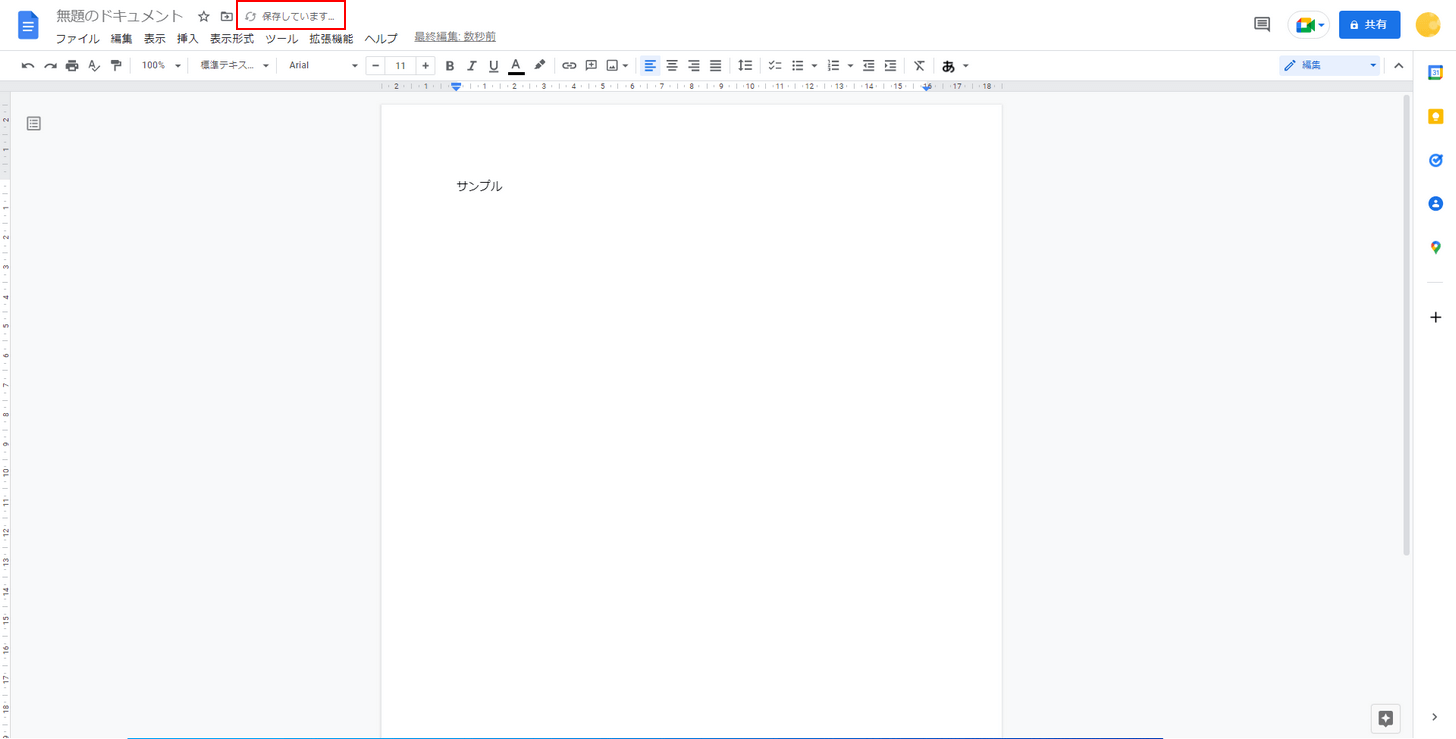
Task: Open the Google account avatar
Action: 1428,25
